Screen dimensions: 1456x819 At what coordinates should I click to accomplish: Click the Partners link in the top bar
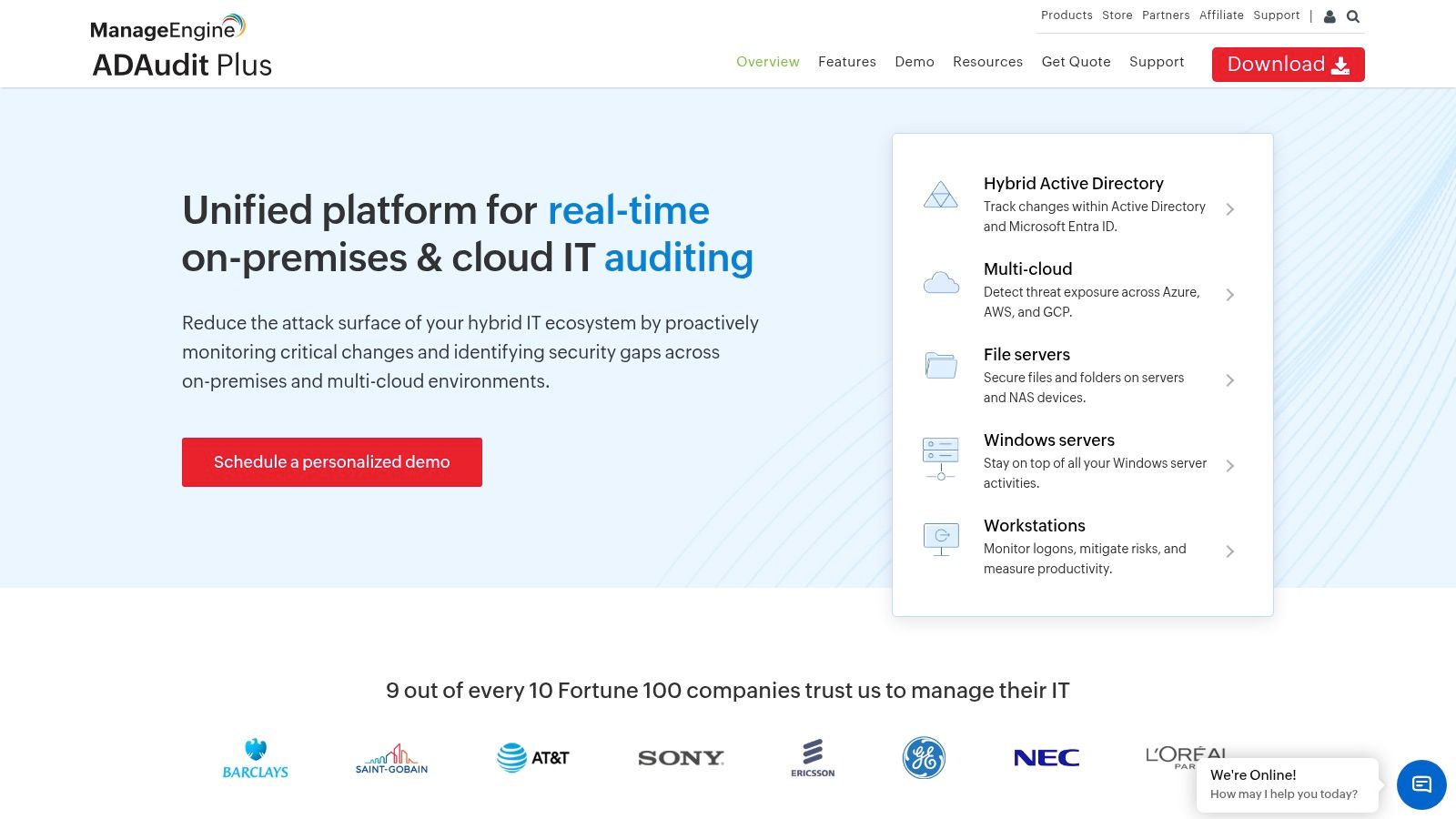[1166, 15]
